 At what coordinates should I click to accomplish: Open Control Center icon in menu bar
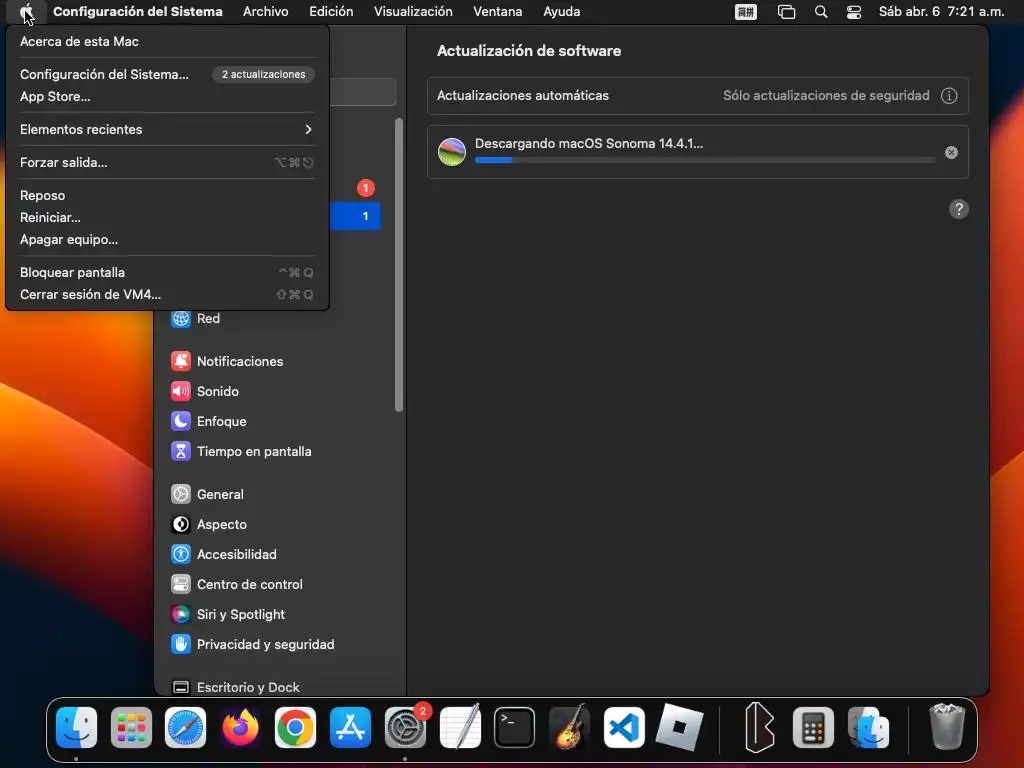click(854, 12)
